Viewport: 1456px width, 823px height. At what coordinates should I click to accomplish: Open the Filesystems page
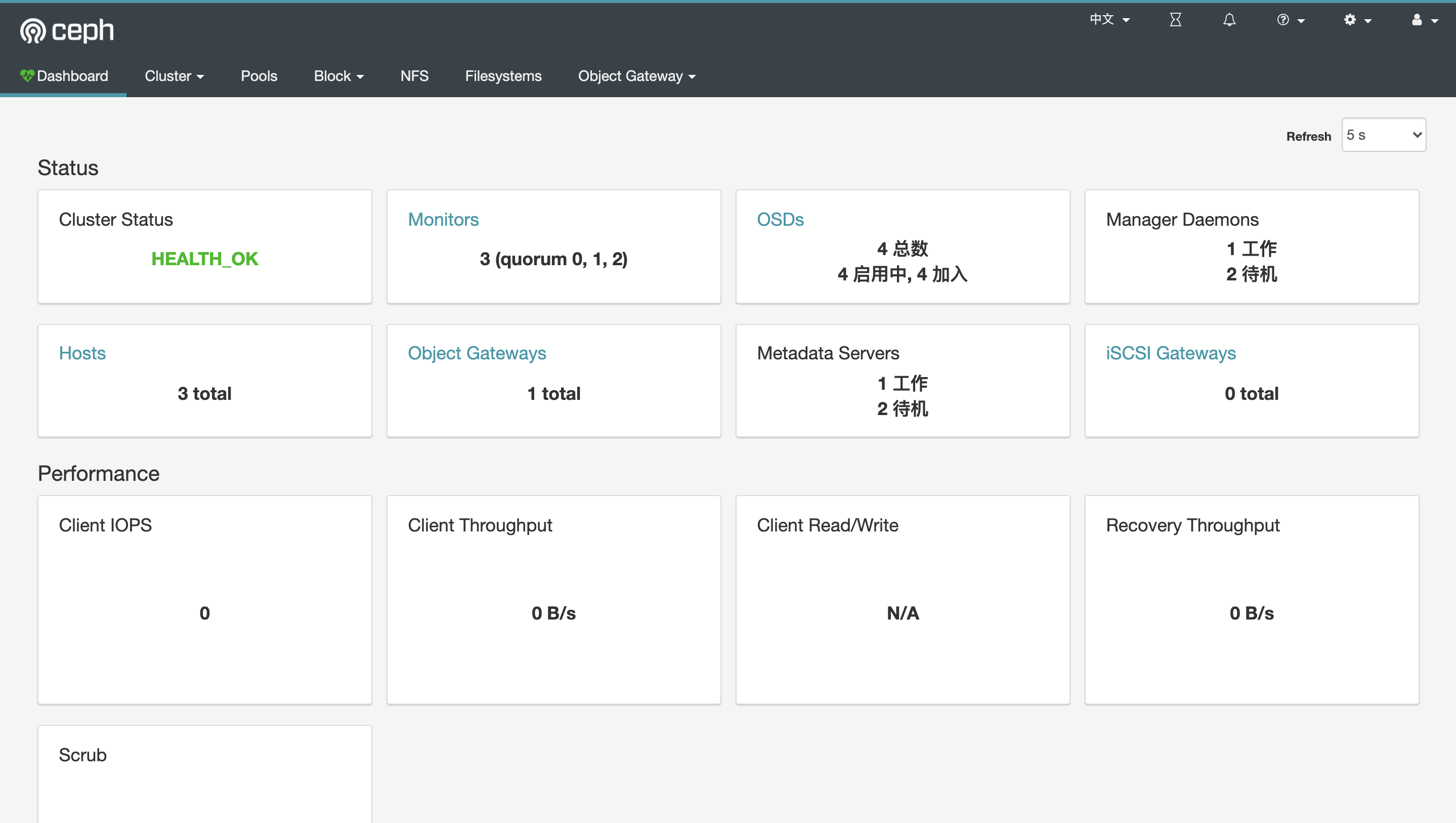(503, 76)
